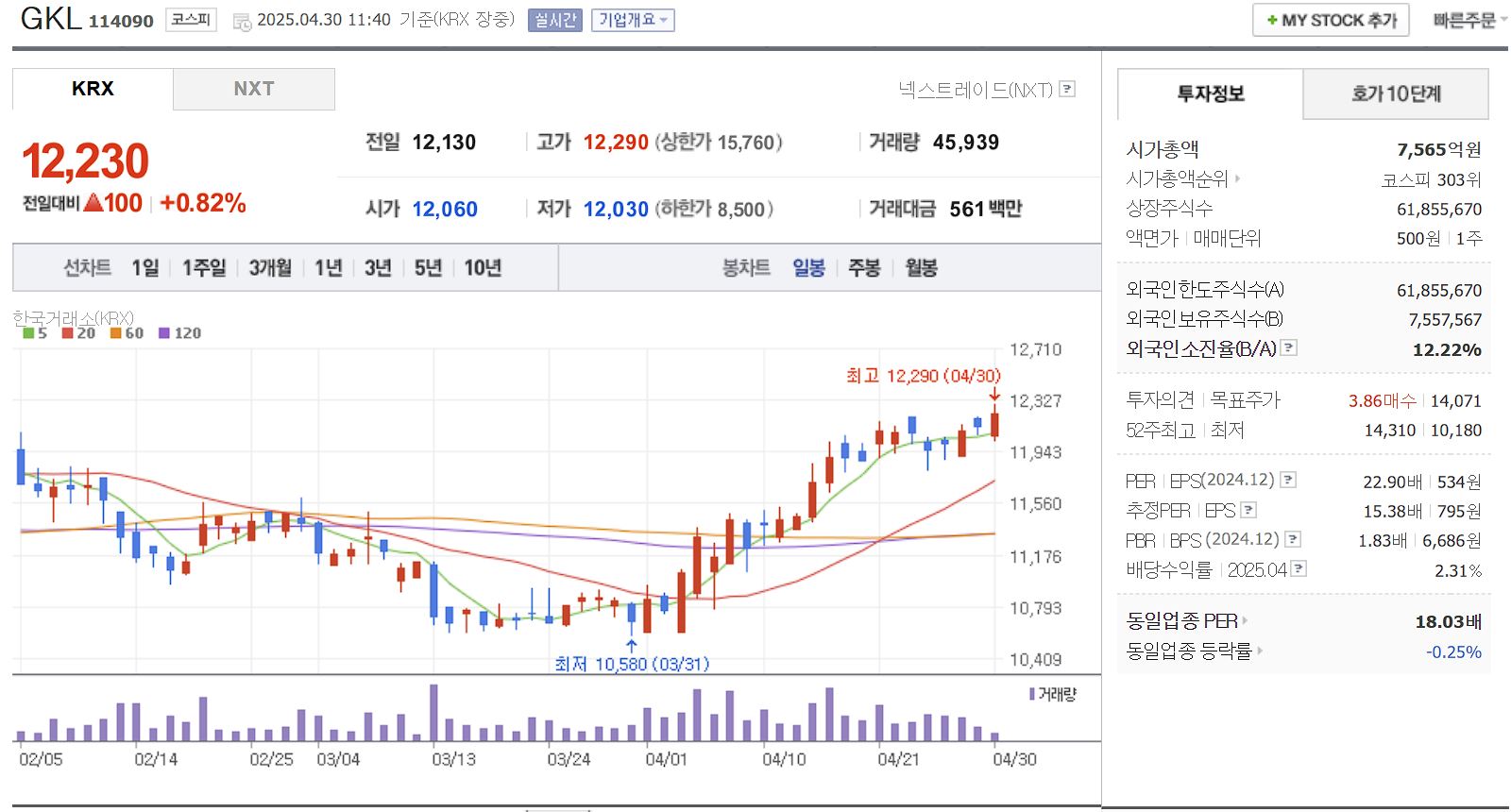Click the 저가 value 12,030

(616, 210)
